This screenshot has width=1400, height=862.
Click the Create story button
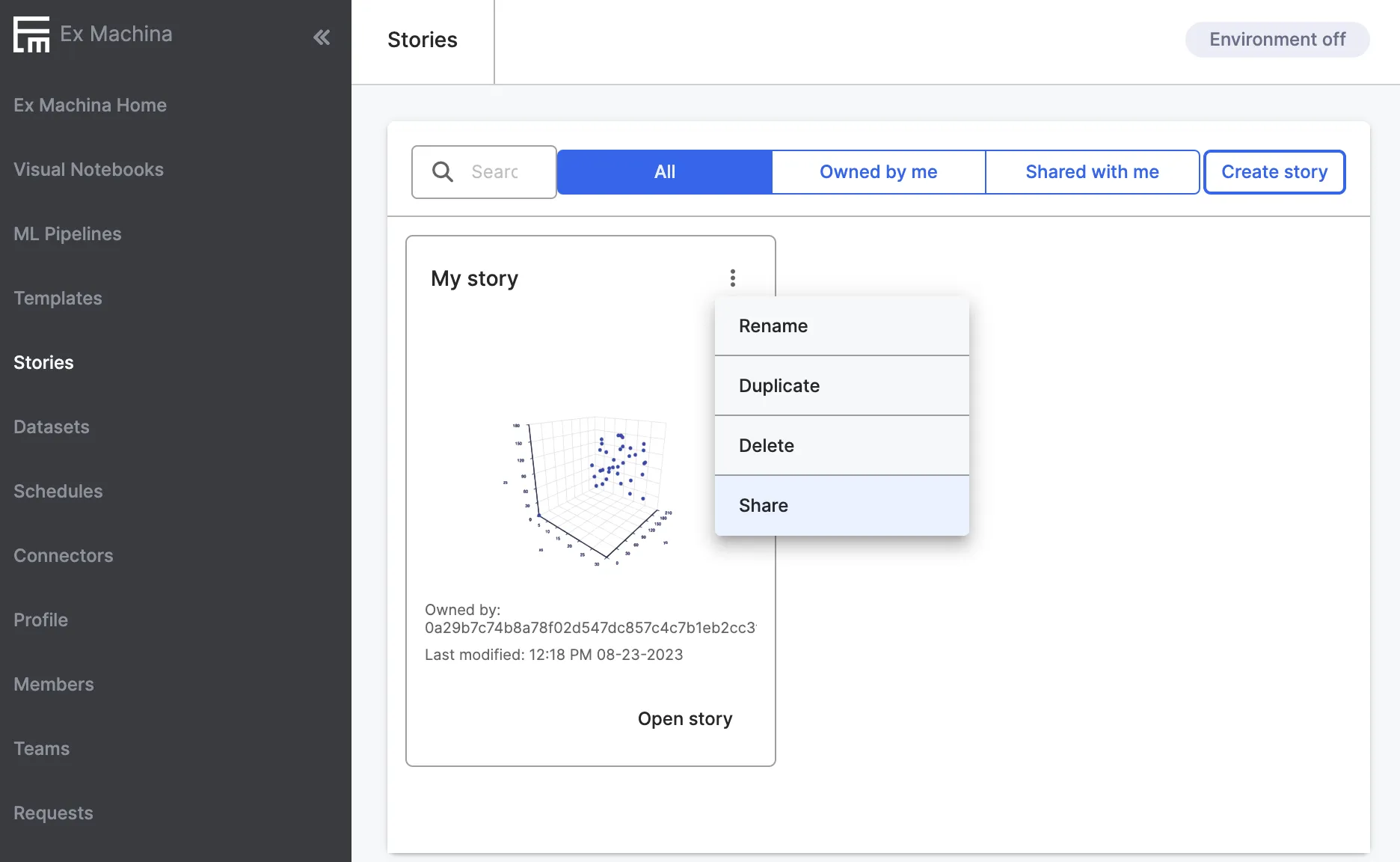click(1274, 172)
